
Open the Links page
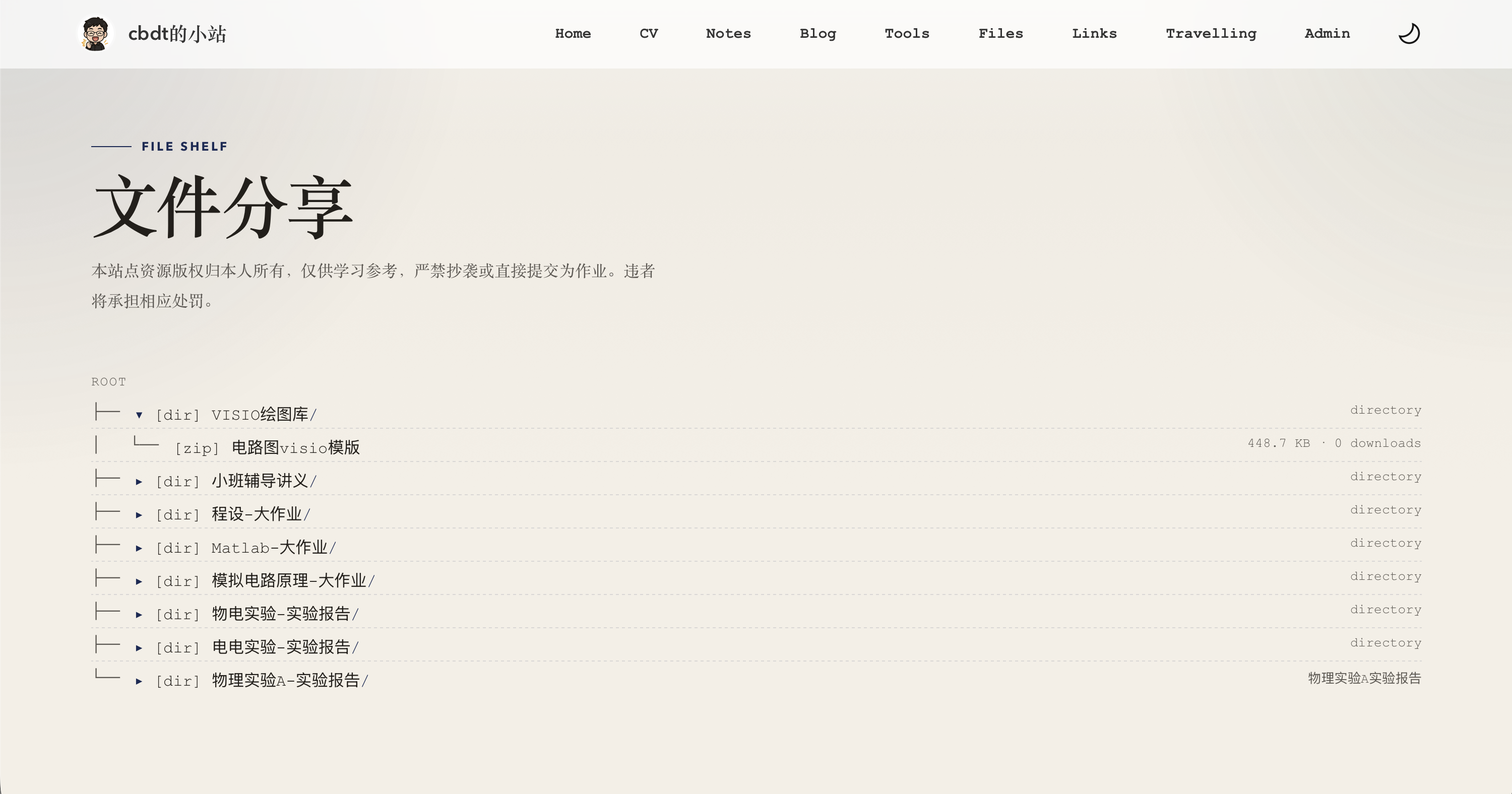1094,33
